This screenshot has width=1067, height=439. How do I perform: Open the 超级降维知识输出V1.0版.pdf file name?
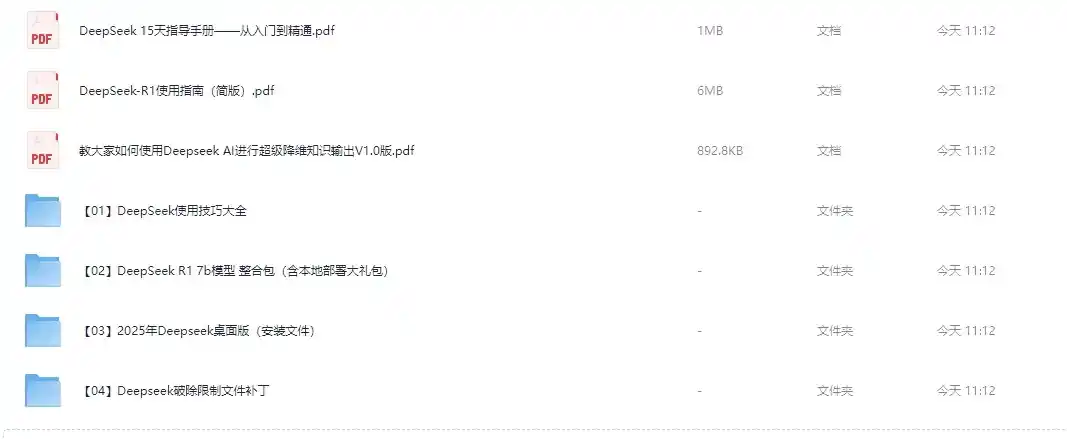click(247, 150)
